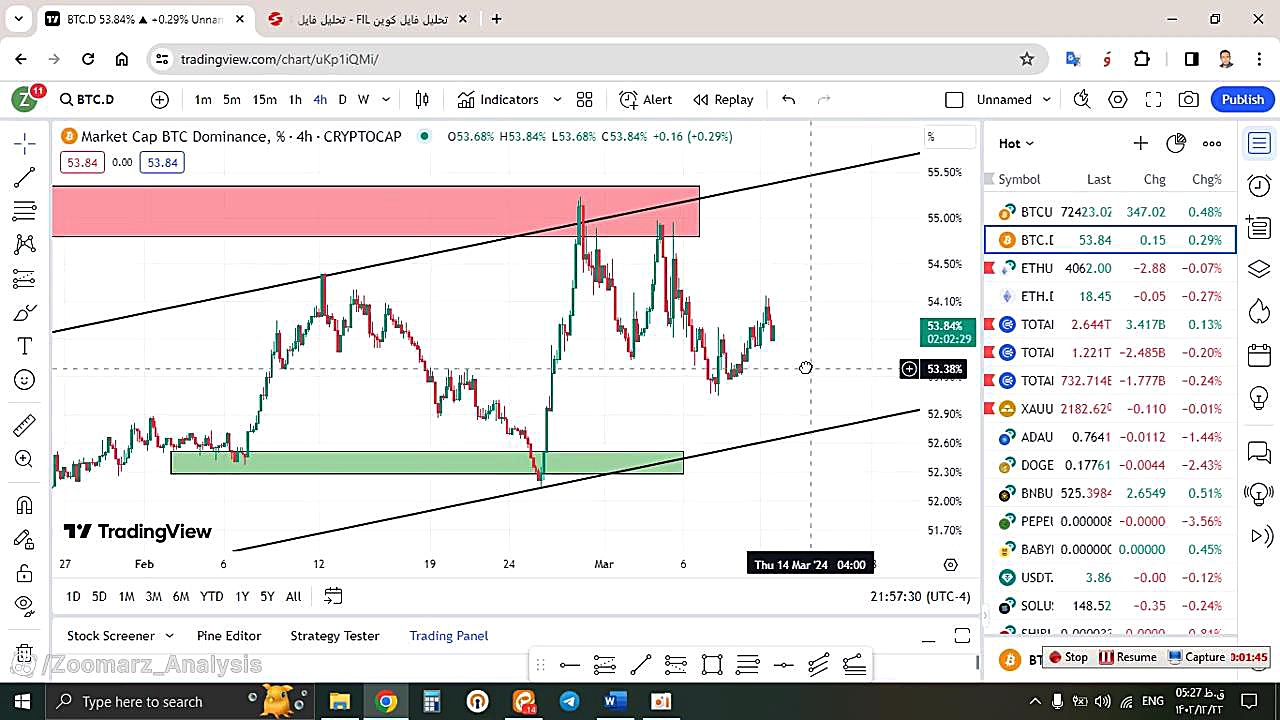Select the 1m timeframe
The image size is (1280, 720).
(203, 99)
